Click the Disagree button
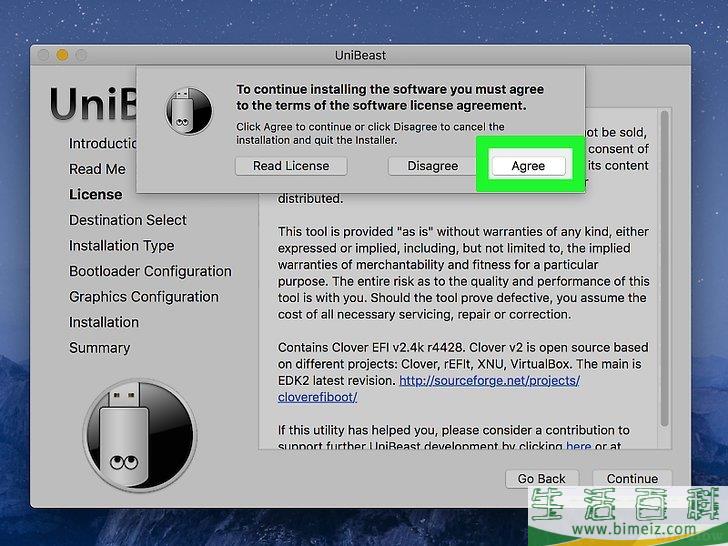Screen dimensions: 728x546 point(433,166)
